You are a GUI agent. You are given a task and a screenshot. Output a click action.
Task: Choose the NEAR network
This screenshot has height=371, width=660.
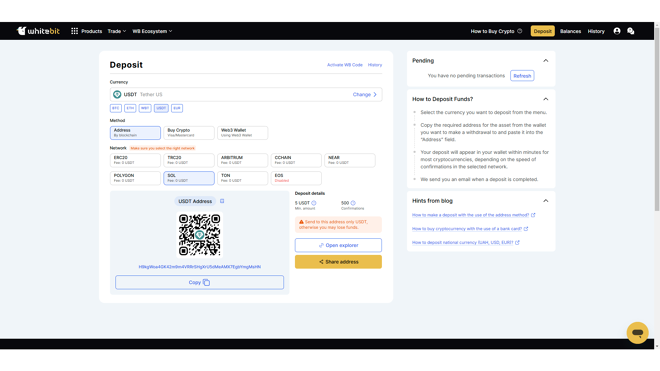tap(350, 160)
